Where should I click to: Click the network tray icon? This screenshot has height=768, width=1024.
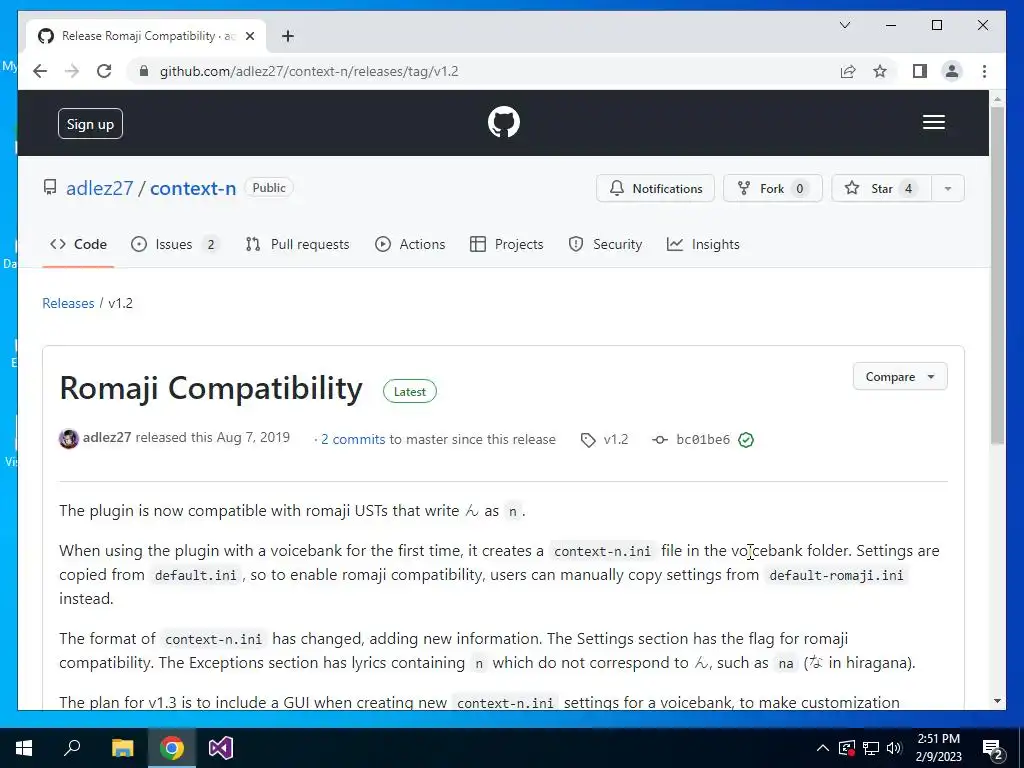[x=871, y=748]
